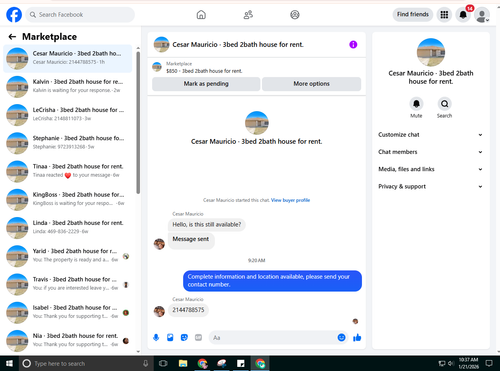Click the Find friends button
Viewport: 500px width, 371px height.
(413, 15)
